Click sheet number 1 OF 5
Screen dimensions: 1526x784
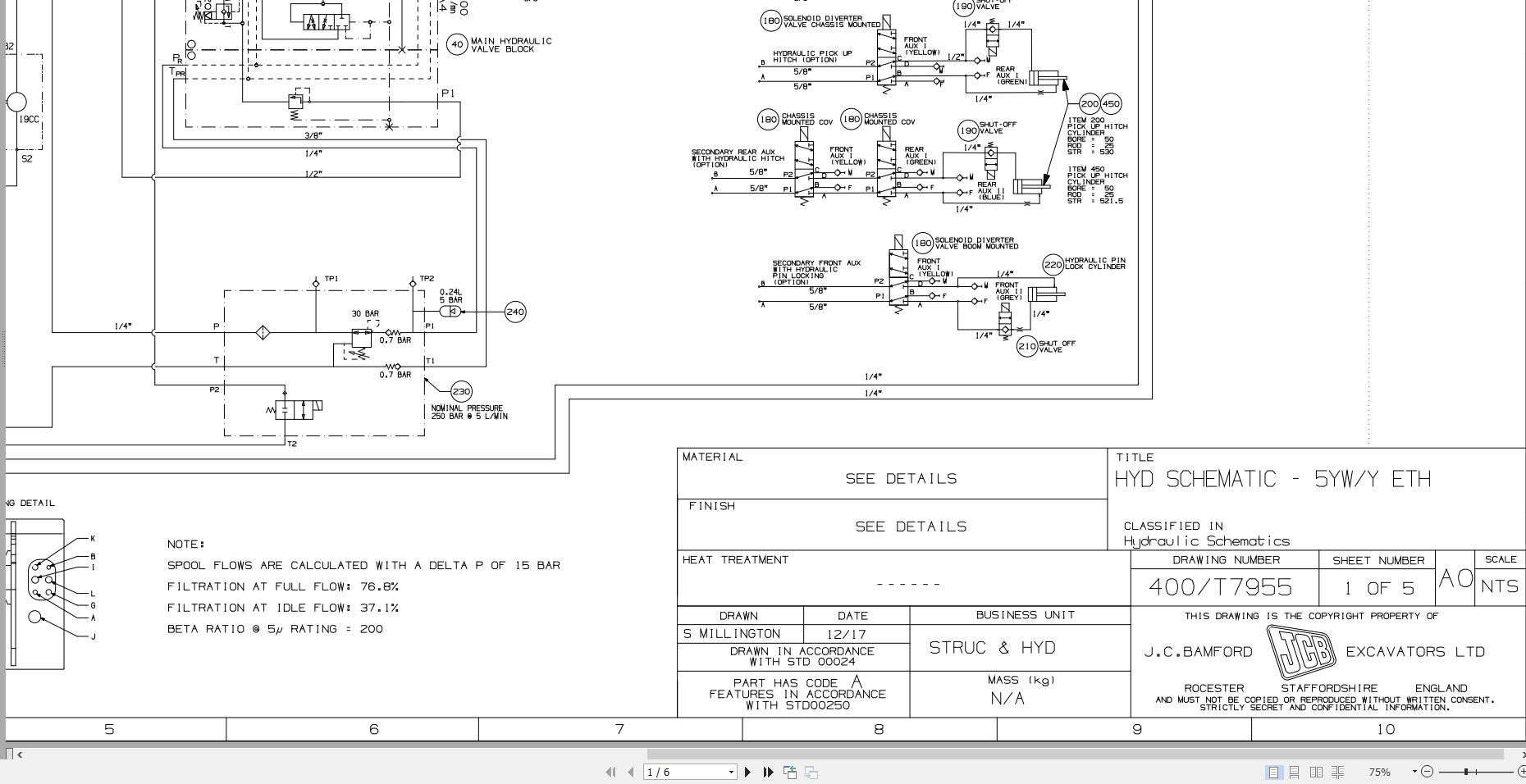click(x=1379, y=588)
